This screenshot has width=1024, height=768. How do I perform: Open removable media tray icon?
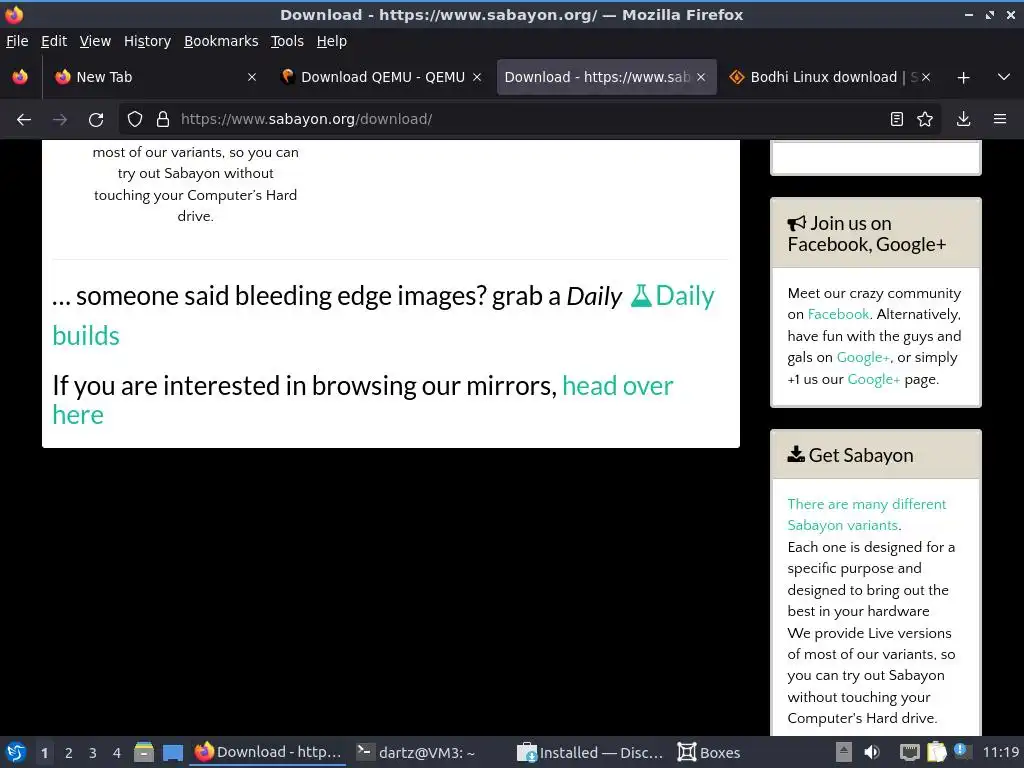click(844, 752)
